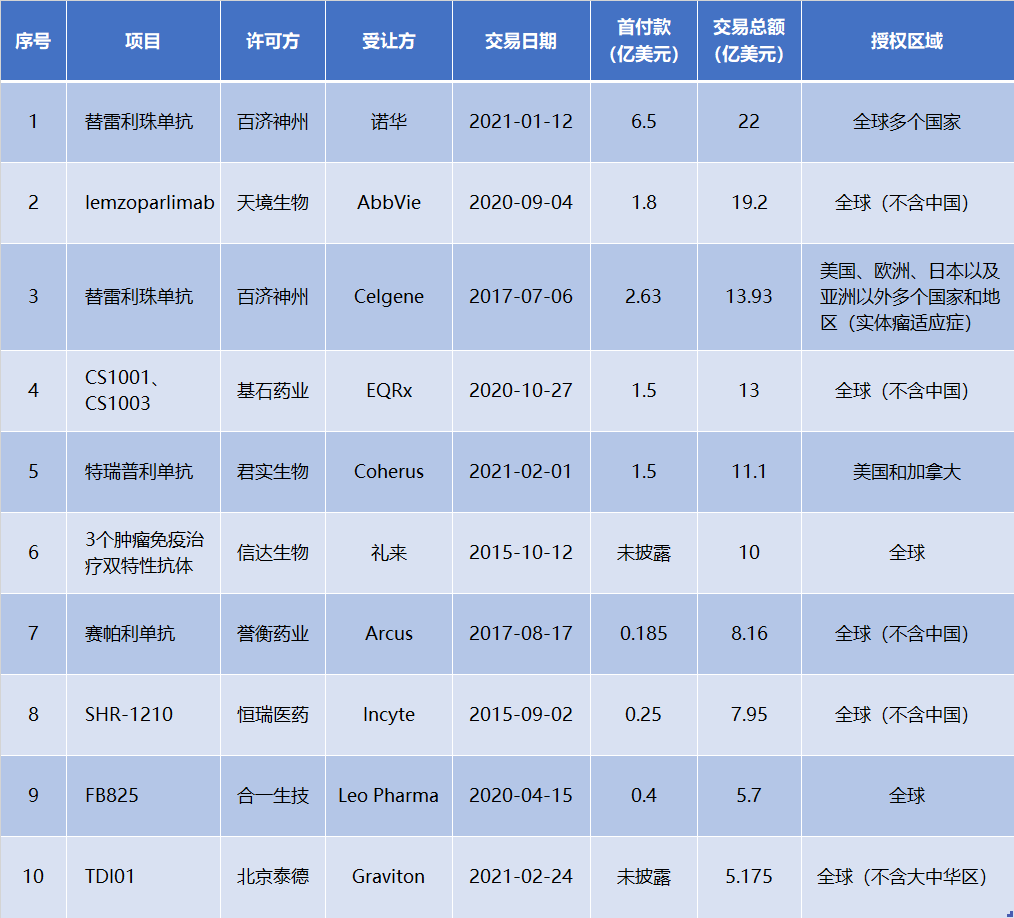Click the Celgene cell in row 3
Viewport: 1014px width, 918px height.
click(388, 297)
